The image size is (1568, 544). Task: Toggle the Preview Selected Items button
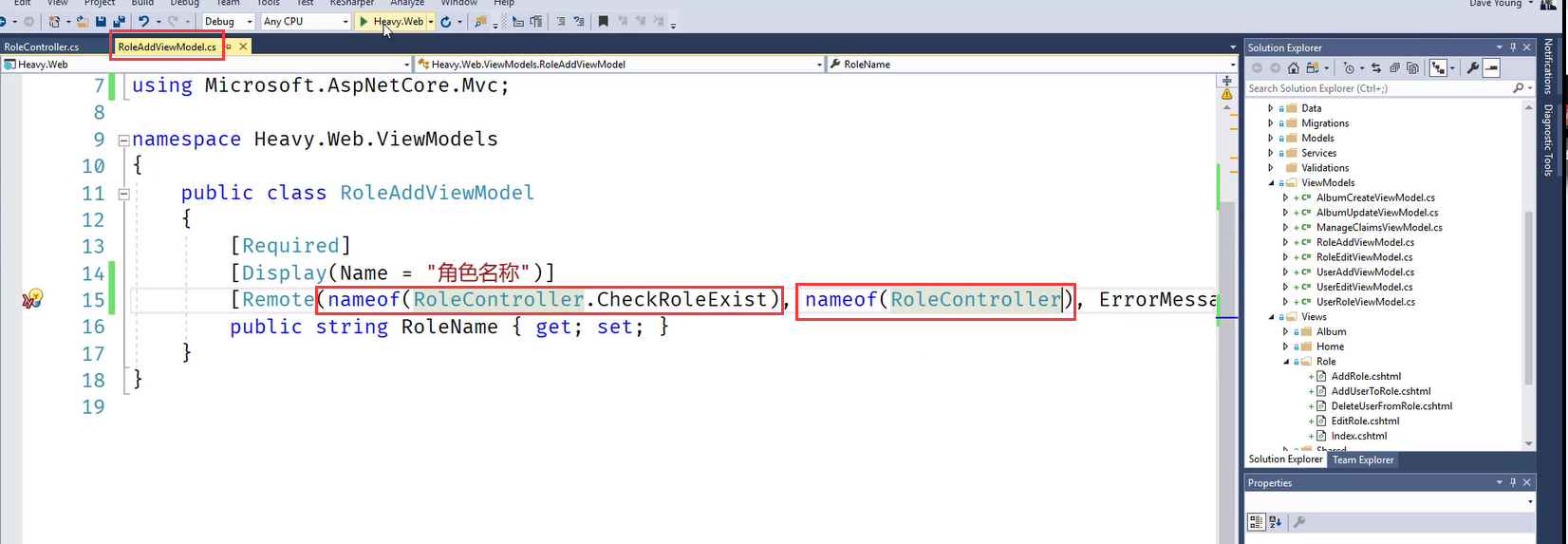pos(1492,68)
